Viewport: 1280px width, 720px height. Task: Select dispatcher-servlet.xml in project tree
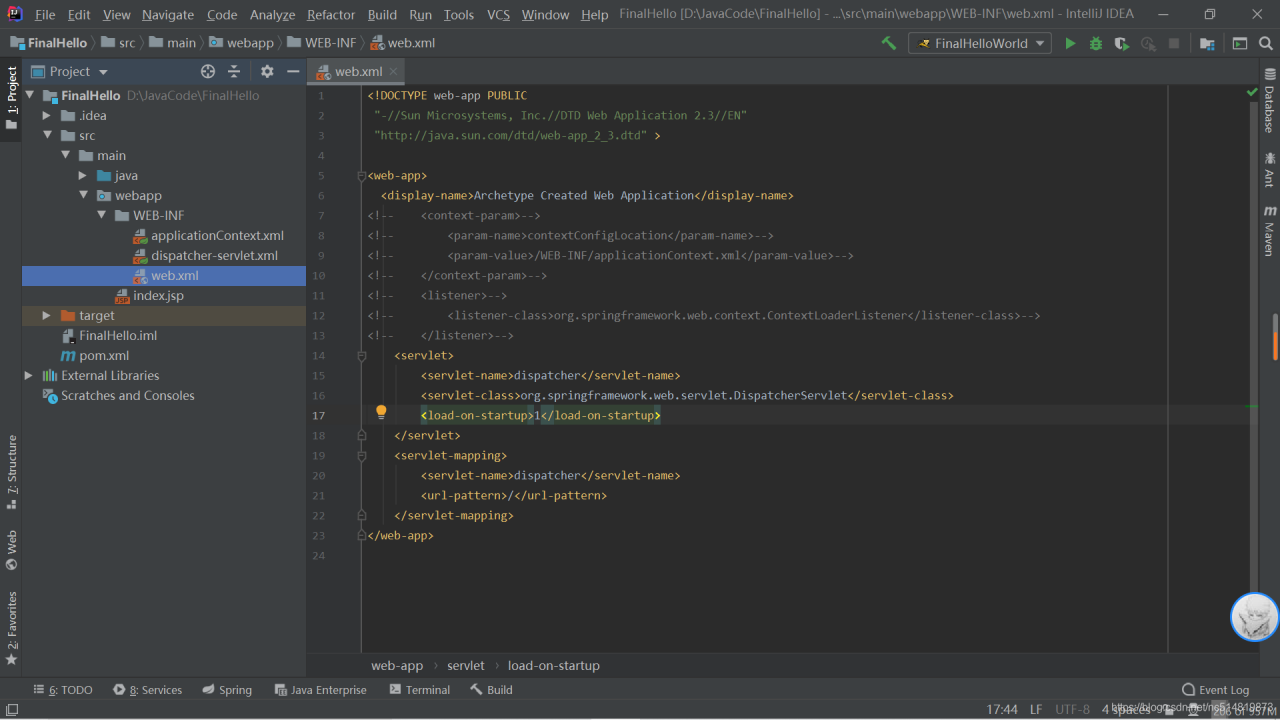(214, 255)
